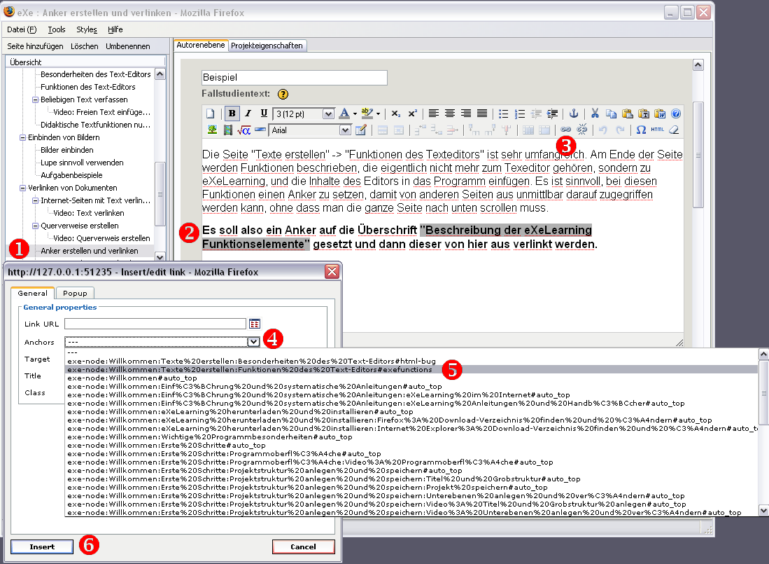The width and height of the screenshot is (769, 564).
Task: Click Seite hinzufügen
Action: pyautogui.click(x=35, y=46)
